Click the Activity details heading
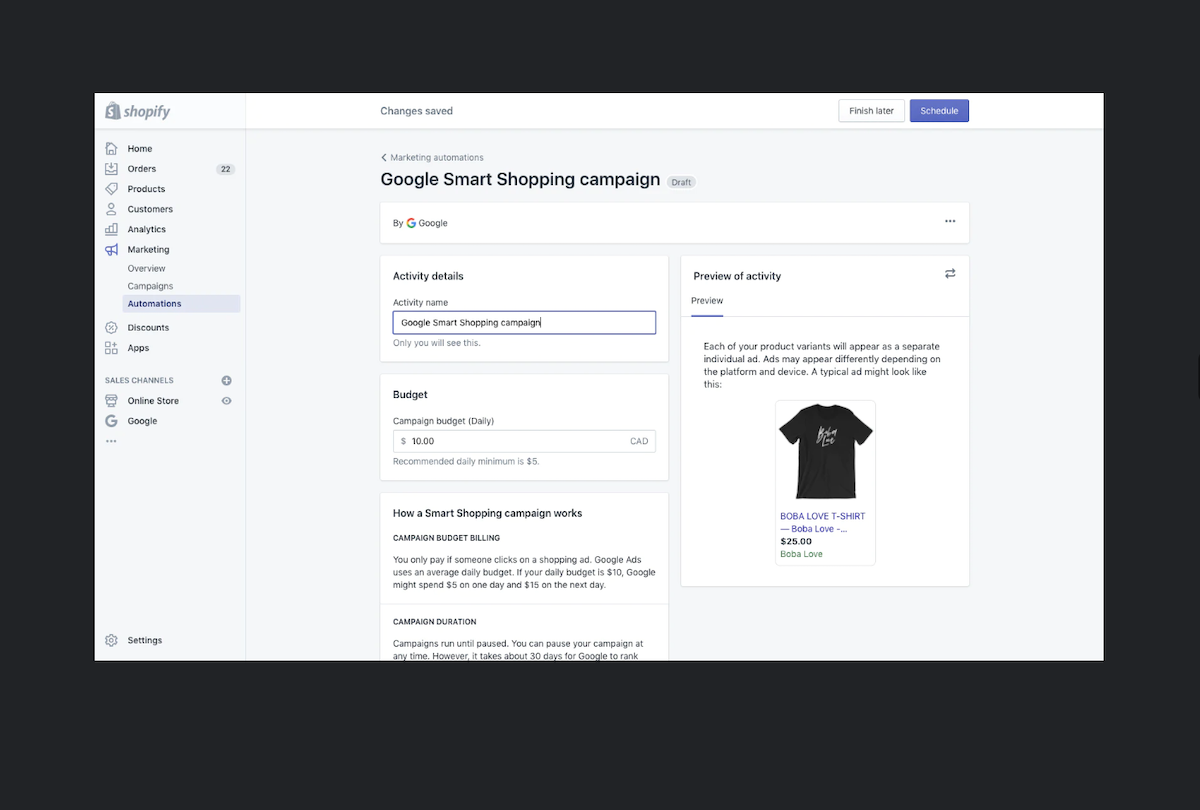The height and width of the screenshot is (810, 1200). (x=428, y=276)
